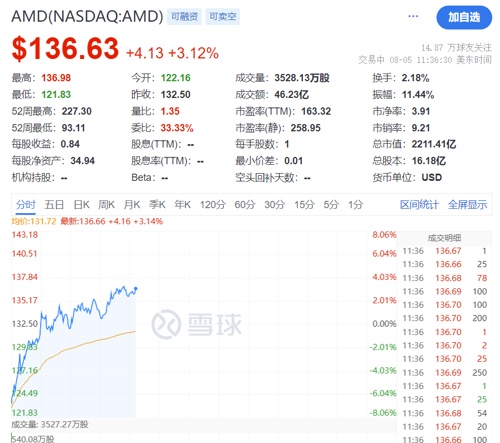The image size is (500, 443).
Task: Open the three-dot more options menu
Action: pyautogui.click(x=413, y=16)
